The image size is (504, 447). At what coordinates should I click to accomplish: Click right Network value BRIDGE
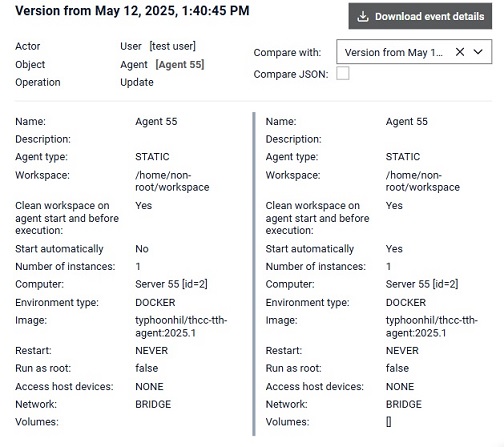pyautogui.click(x=404, y=404)
